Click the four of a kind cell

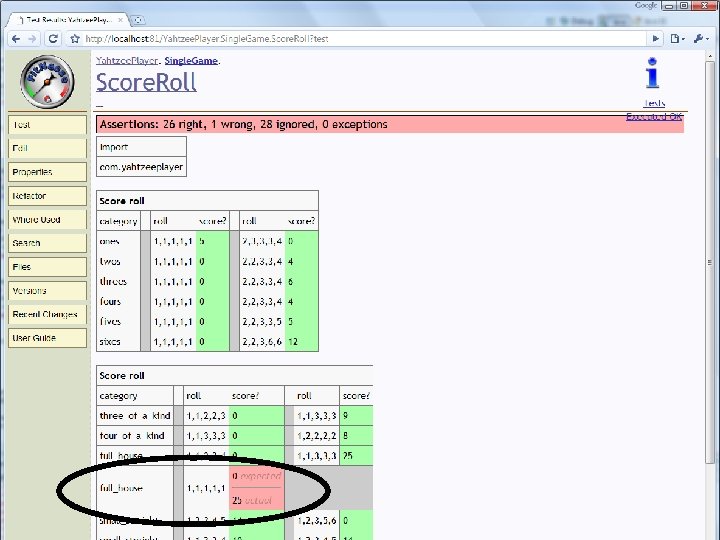(135, 435)
